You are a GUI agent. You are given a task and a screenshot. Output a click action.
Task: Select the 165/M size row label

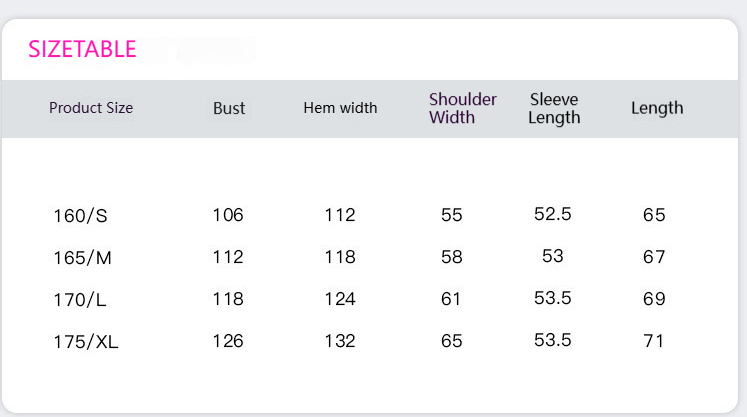click(x=82, y=258)
